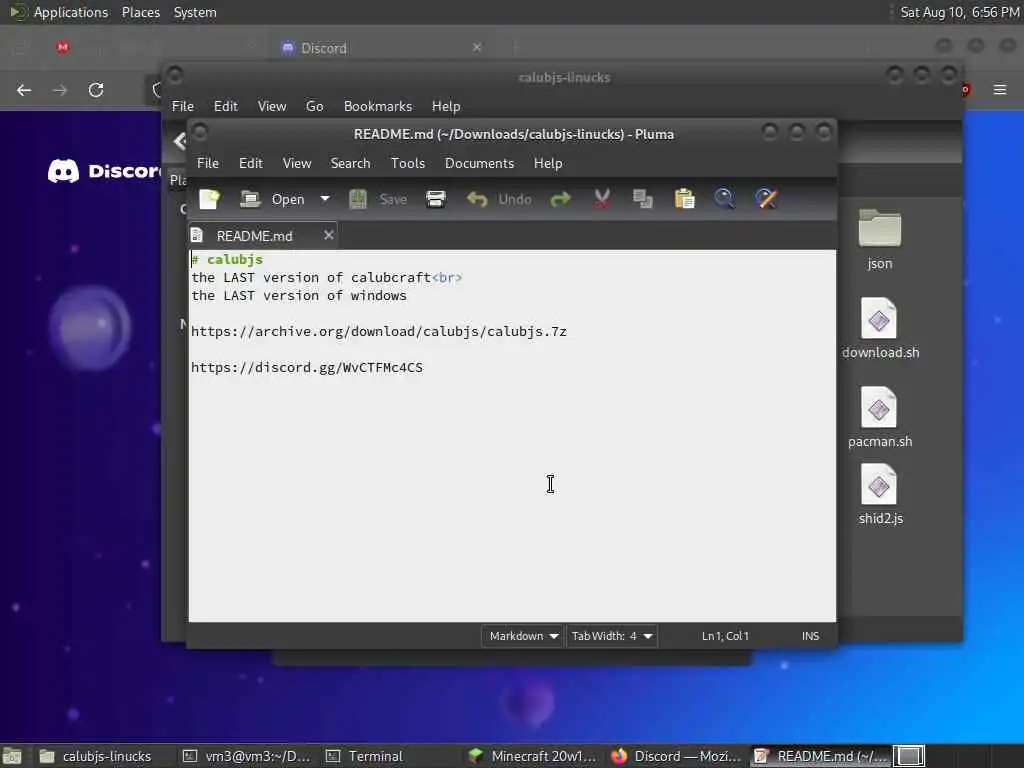This screenshot has width=1024, height=768.
Task: Open the file manager's View menu
Action: pos(272,106)
